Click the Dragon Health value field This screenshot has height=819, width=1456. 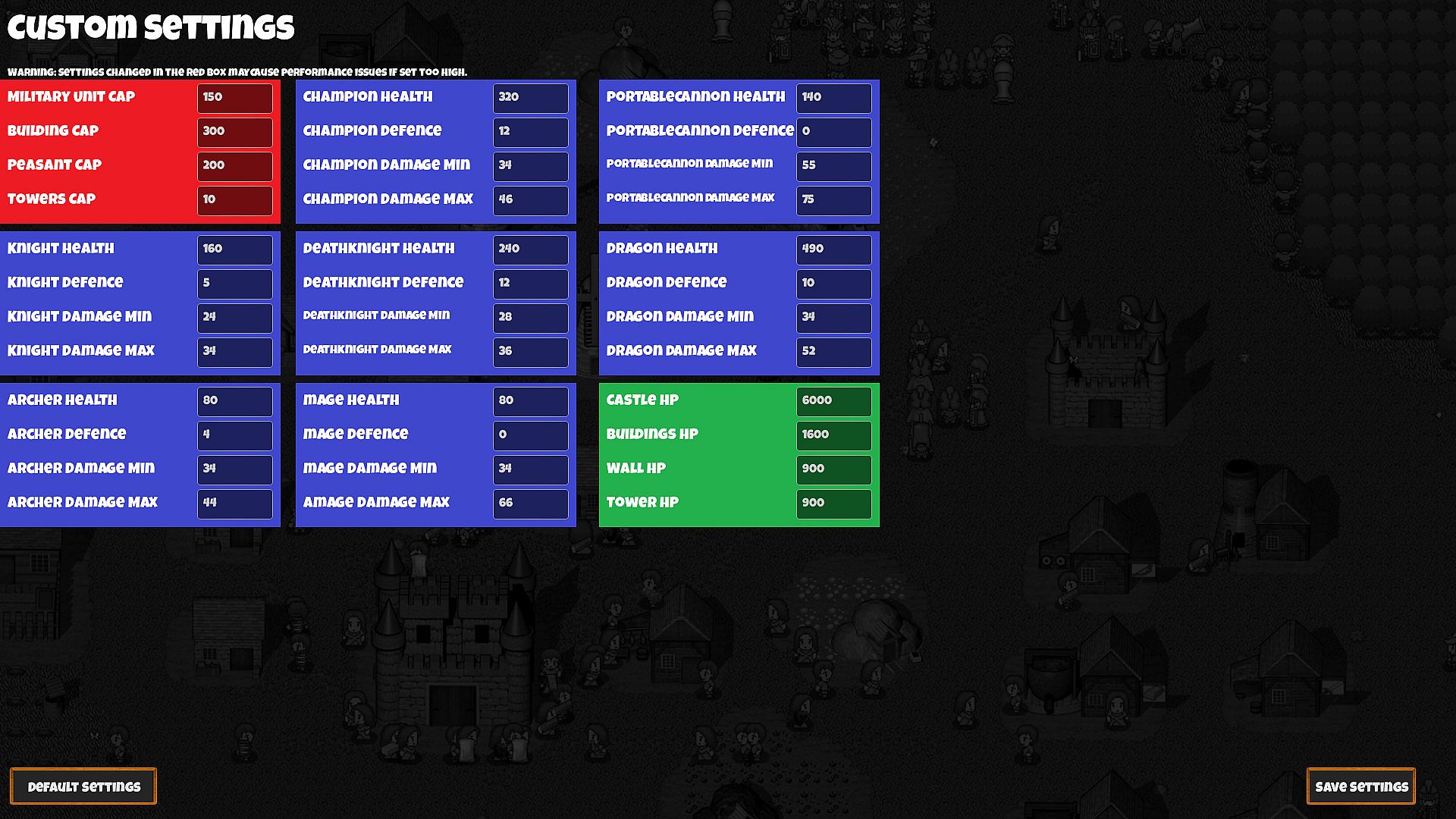[x=833, y=249]
